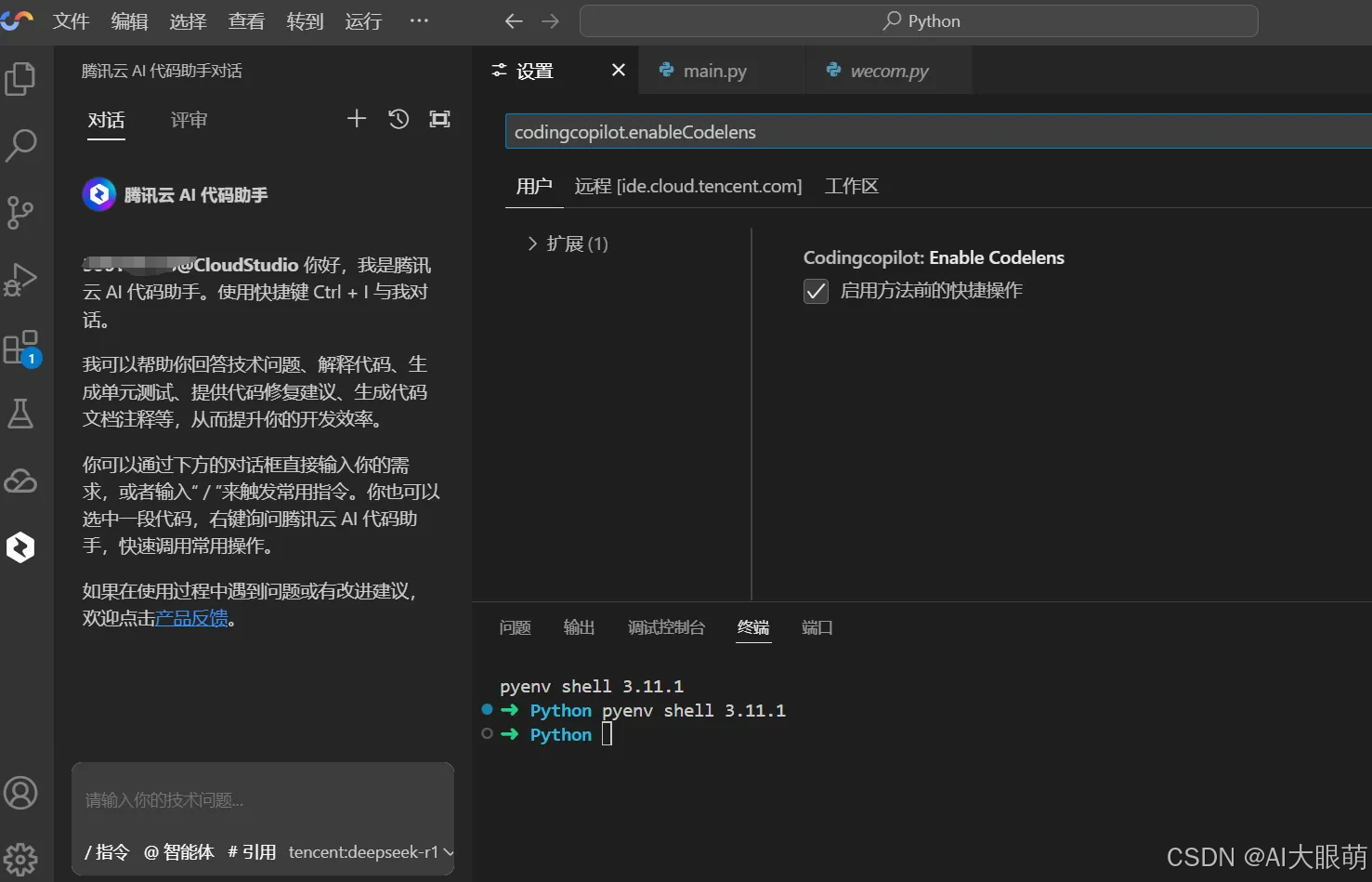Screen dimensions: 1372x882
Task: Open the cloud icon in activity bar
Action: point(20,481)
